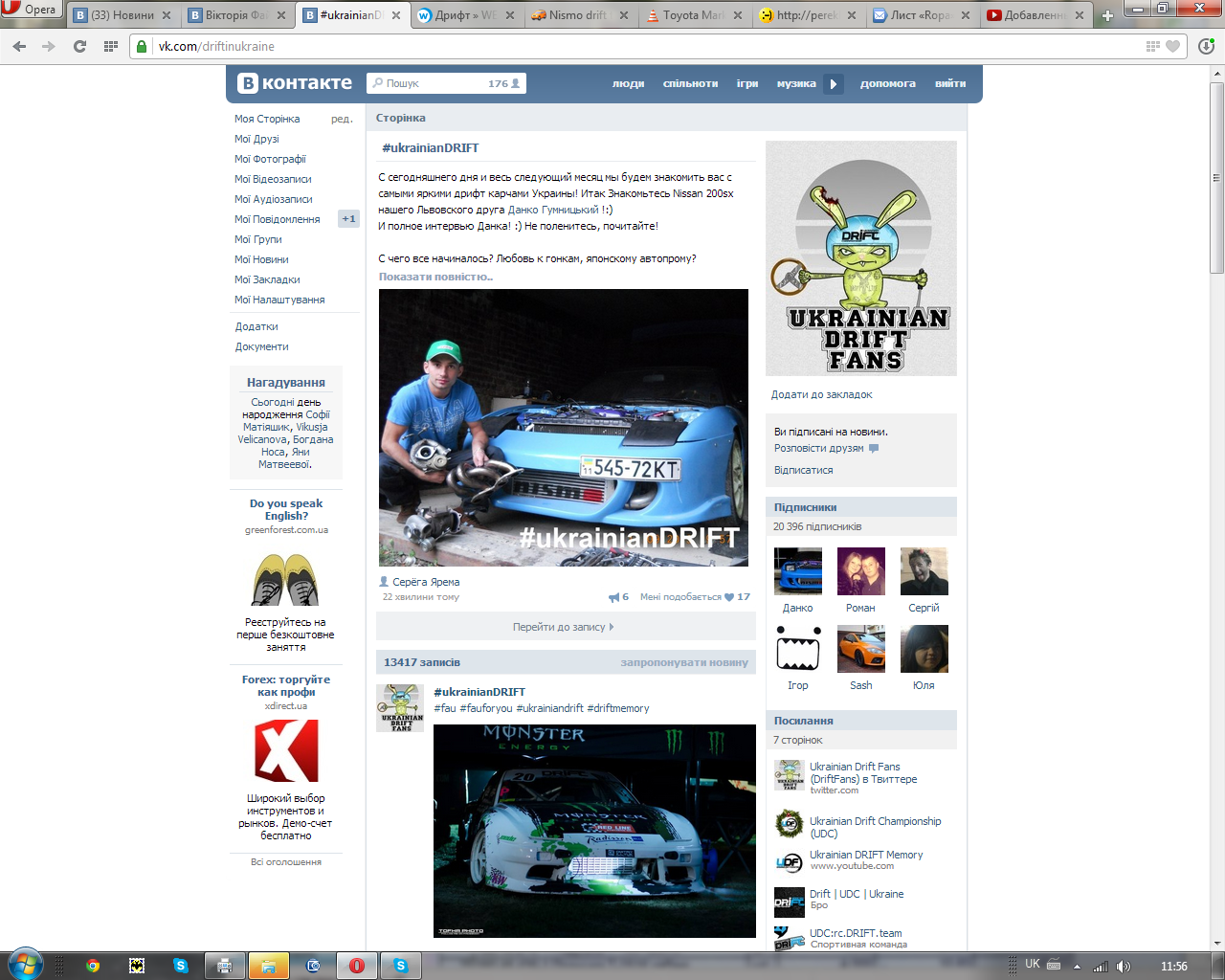Open the Speed Dial grid icon
Image resolution: width=1225 pixels, height=980 pixels.
click(111, 46)
